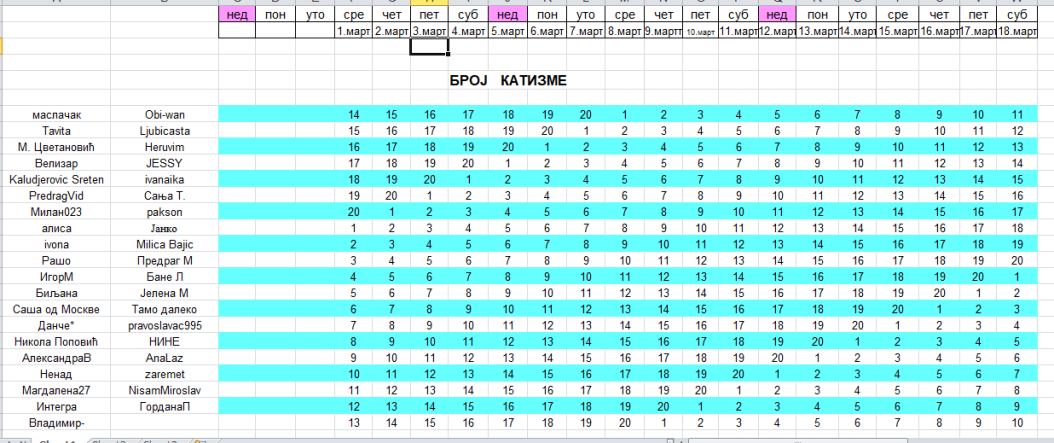1054x443 pixels.
Task: Select the пет header above 17.март
Action: click(x=978, y=14)
